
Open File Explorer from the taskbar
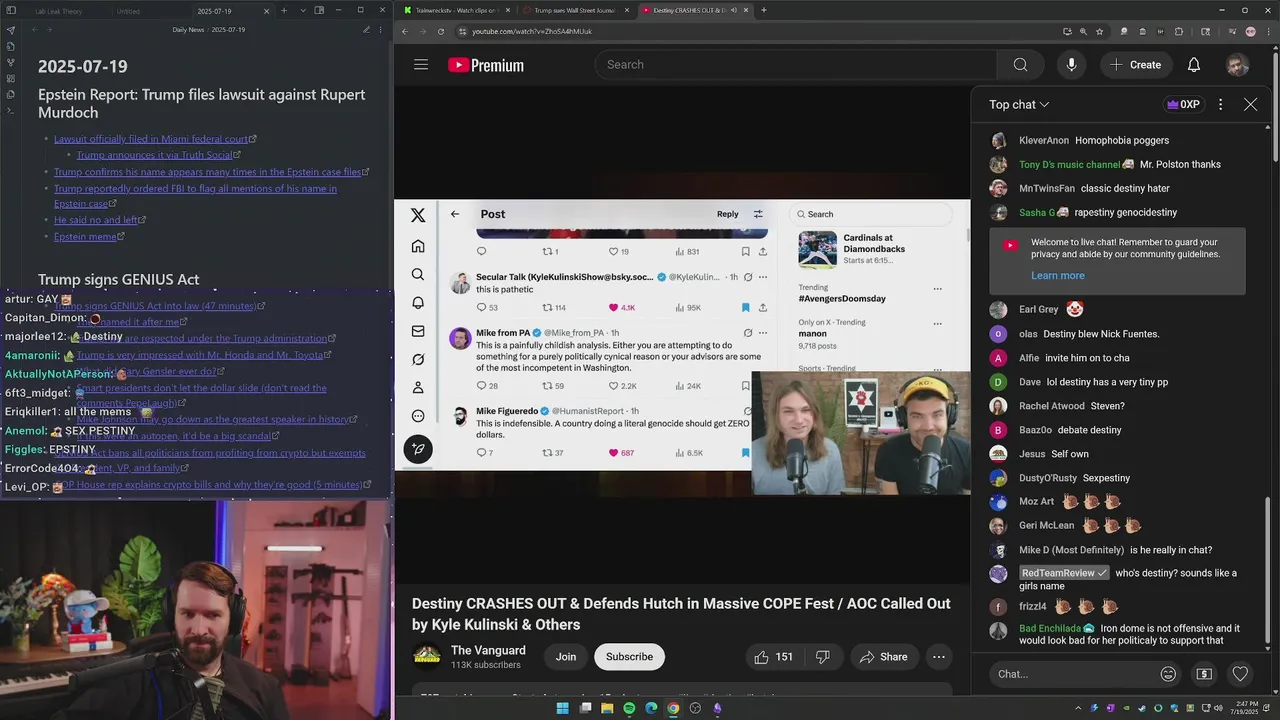pyautogui.click(x=607, y=708)
